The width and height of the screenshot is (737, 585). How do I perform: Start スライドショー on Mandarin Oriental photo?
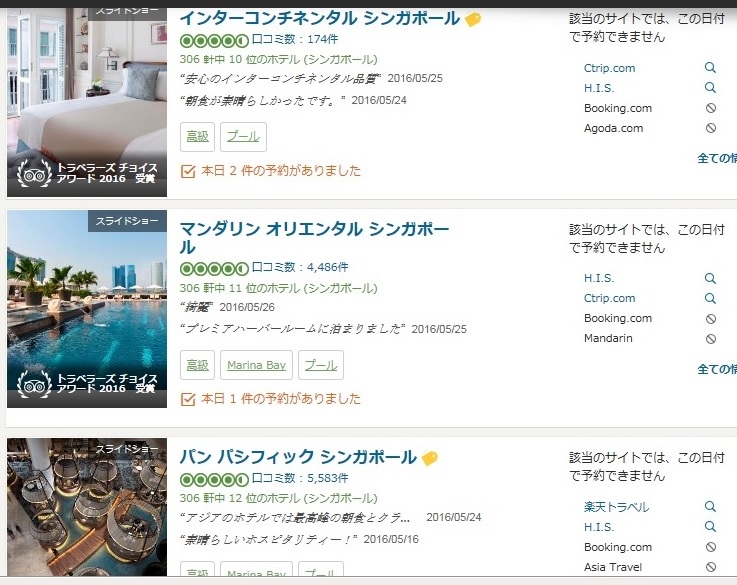(x=127, y=221)
